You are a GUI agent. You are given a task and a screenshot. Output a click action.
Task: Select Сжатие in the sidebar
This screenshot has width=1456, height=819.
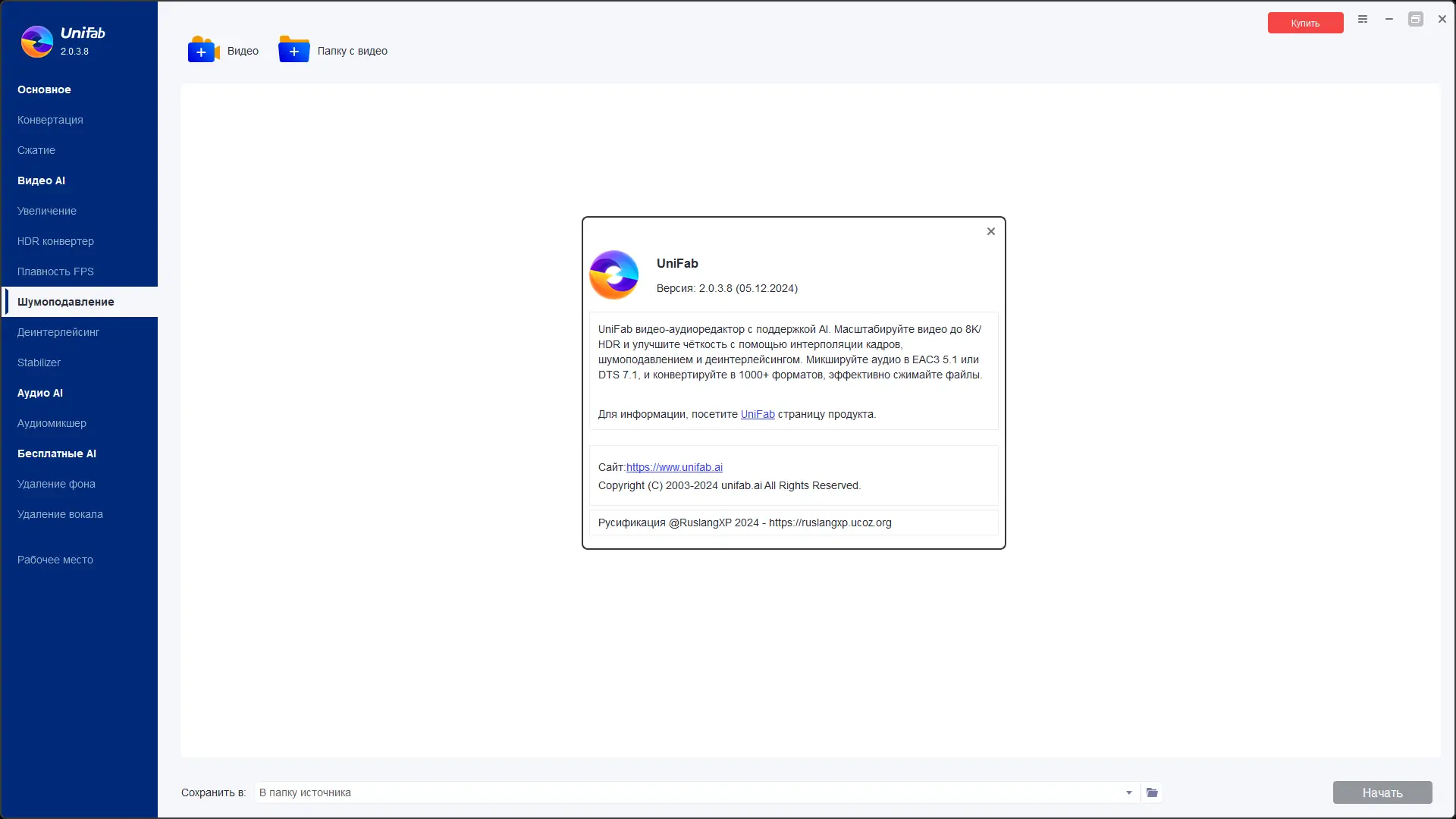36,150
